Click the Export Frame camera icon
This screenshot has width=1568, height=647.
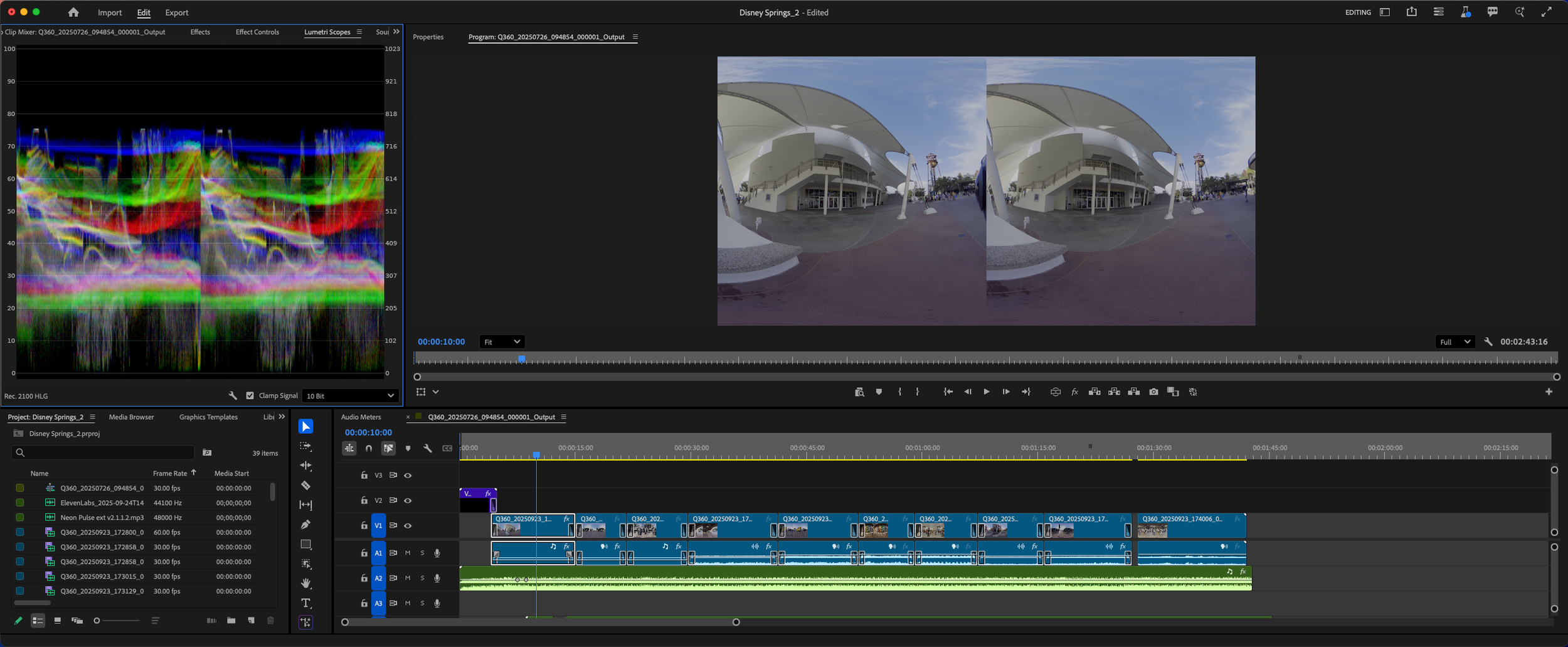click(x=1153, y=392)
